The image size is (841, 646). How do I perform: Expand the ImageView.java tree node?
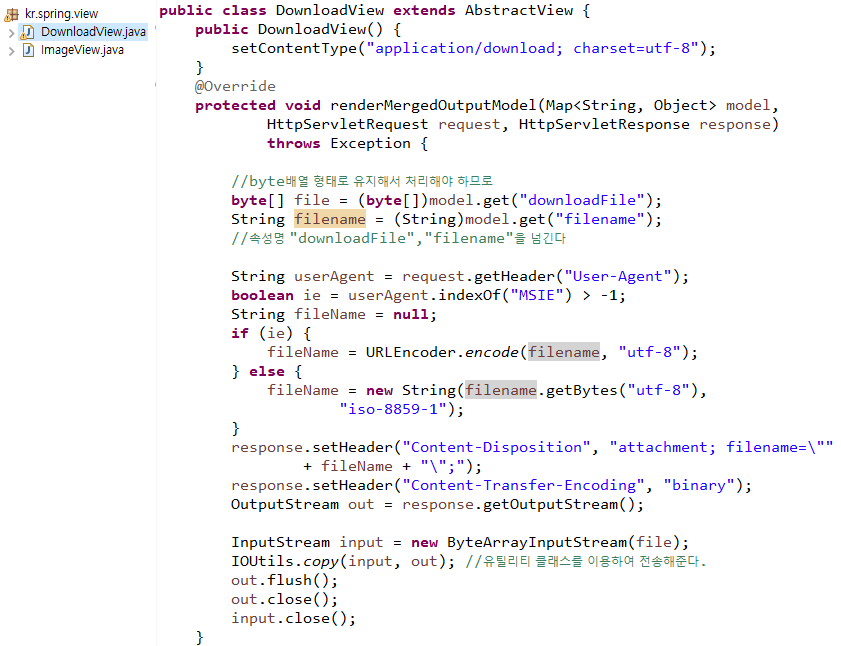click(11, 51)
